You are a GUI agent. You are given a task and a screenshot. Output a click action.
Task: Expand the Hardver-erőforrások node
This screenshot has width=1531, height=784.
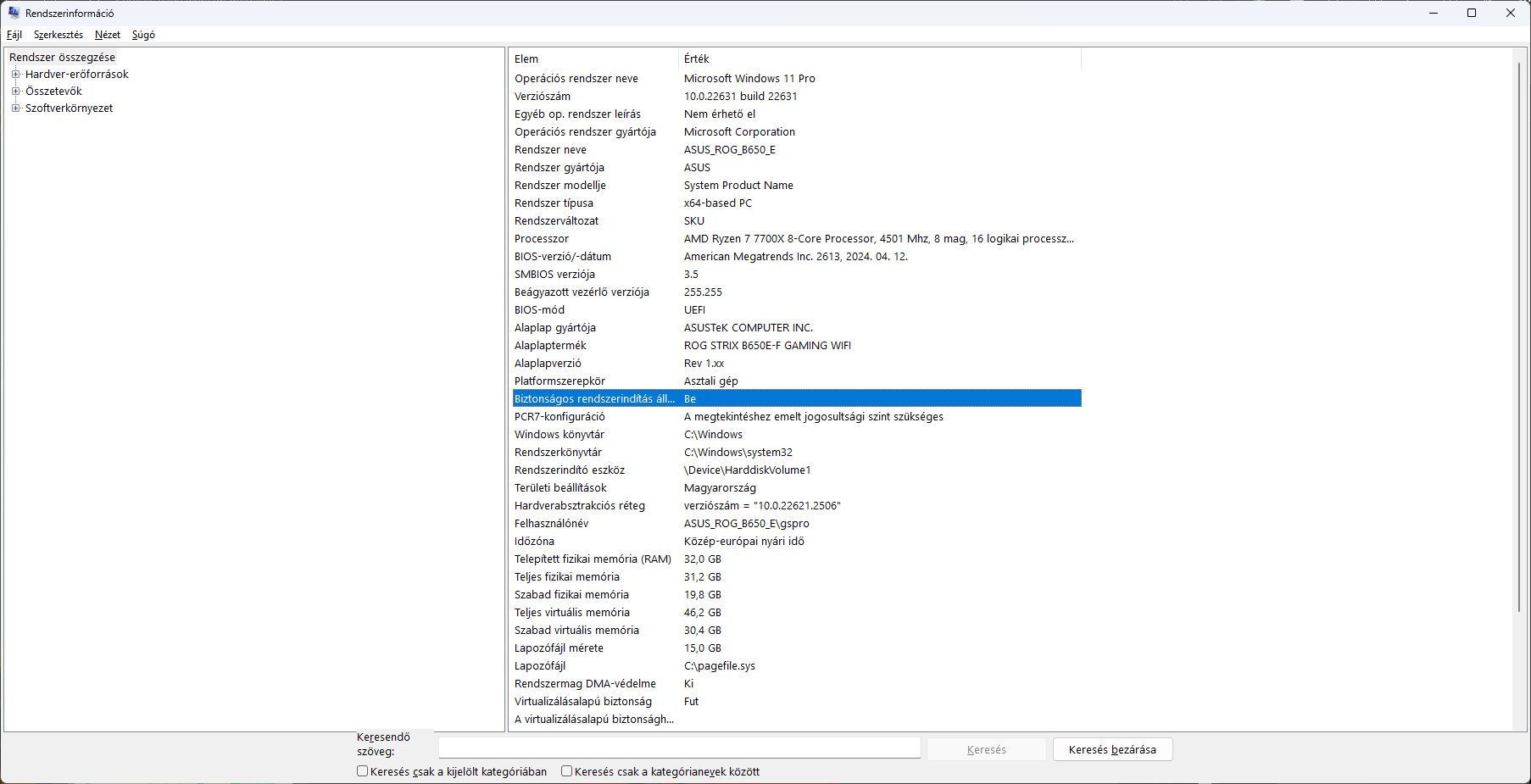[x=15, y=74]
